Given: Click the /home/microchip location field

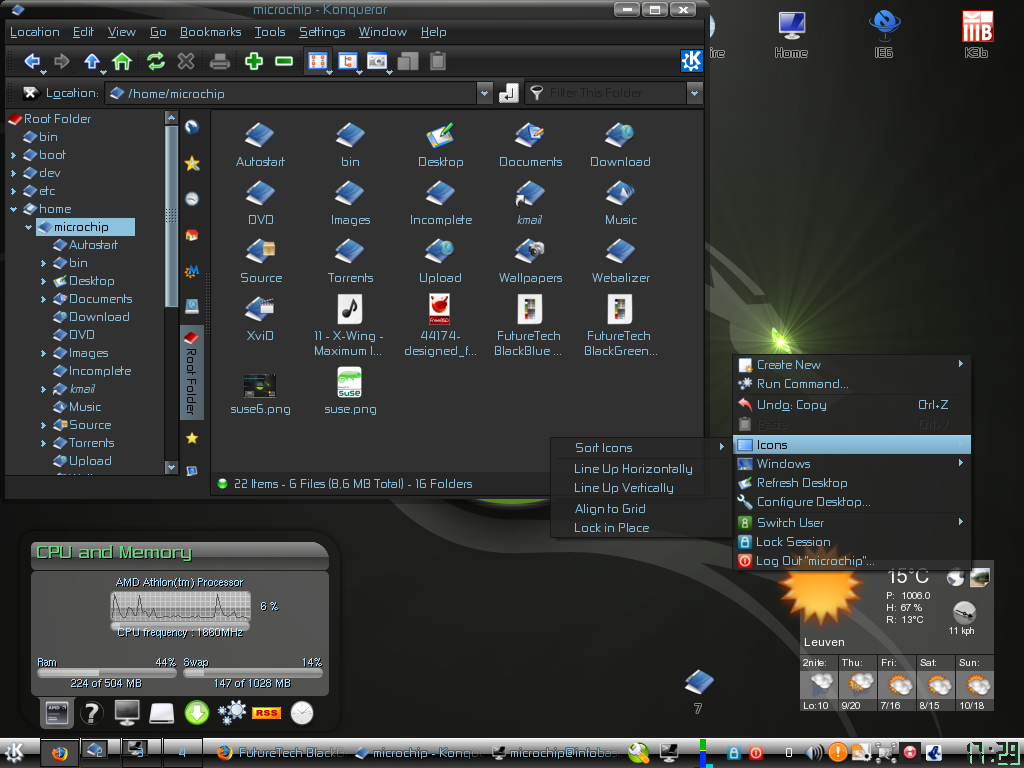Looking at the screenshot, I should pos(291,93).
